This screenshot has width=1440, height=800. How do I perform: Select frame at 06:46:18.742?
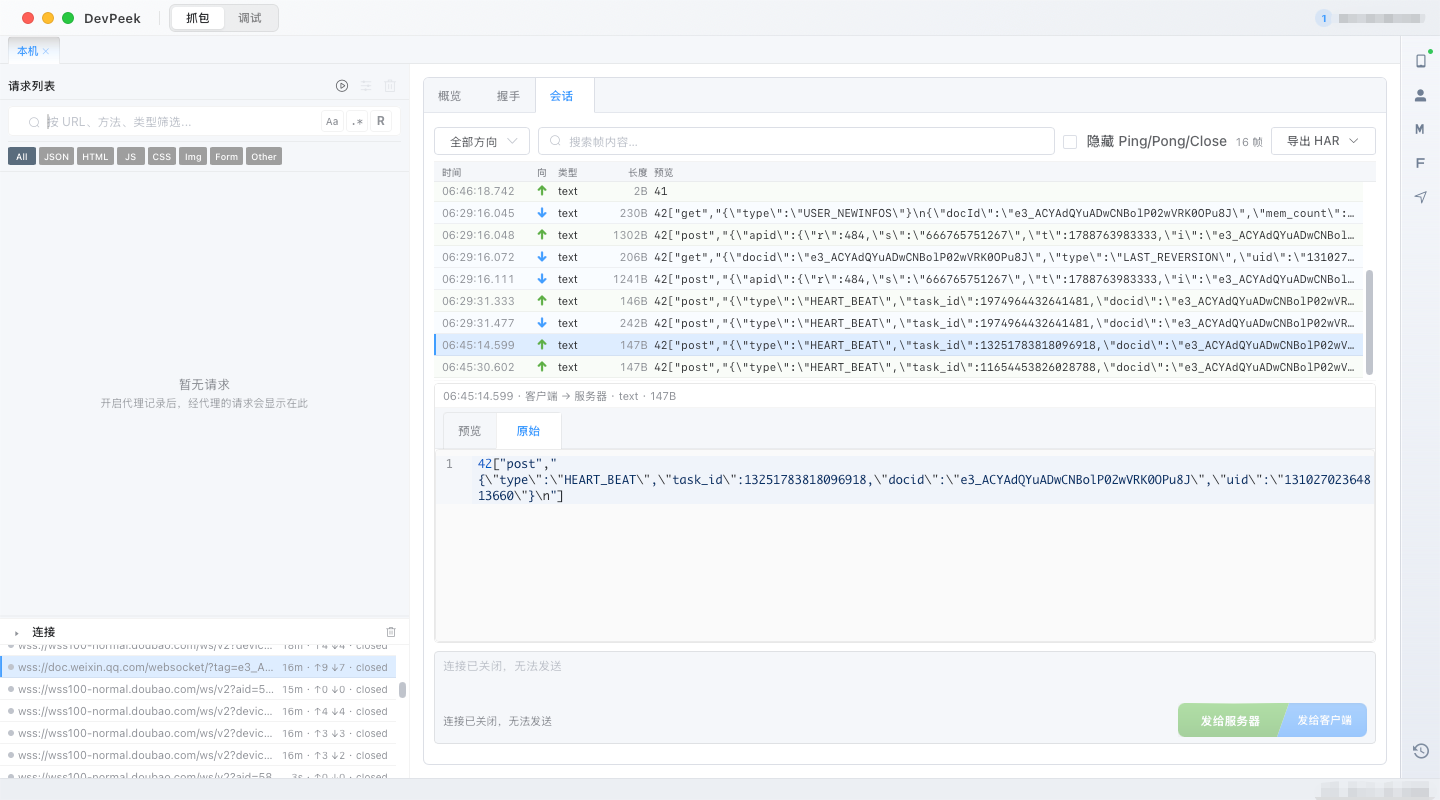pos(898,191)
